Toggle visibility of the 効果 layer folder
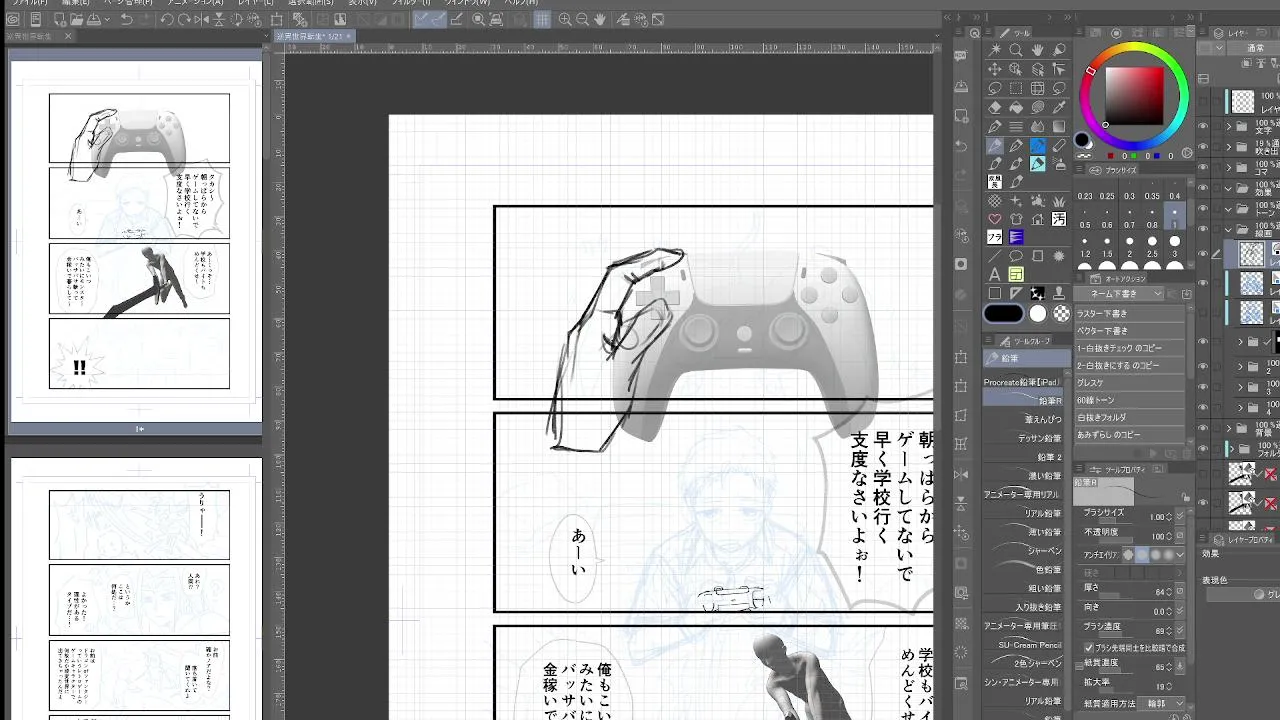 click(x=1203, y=187)
